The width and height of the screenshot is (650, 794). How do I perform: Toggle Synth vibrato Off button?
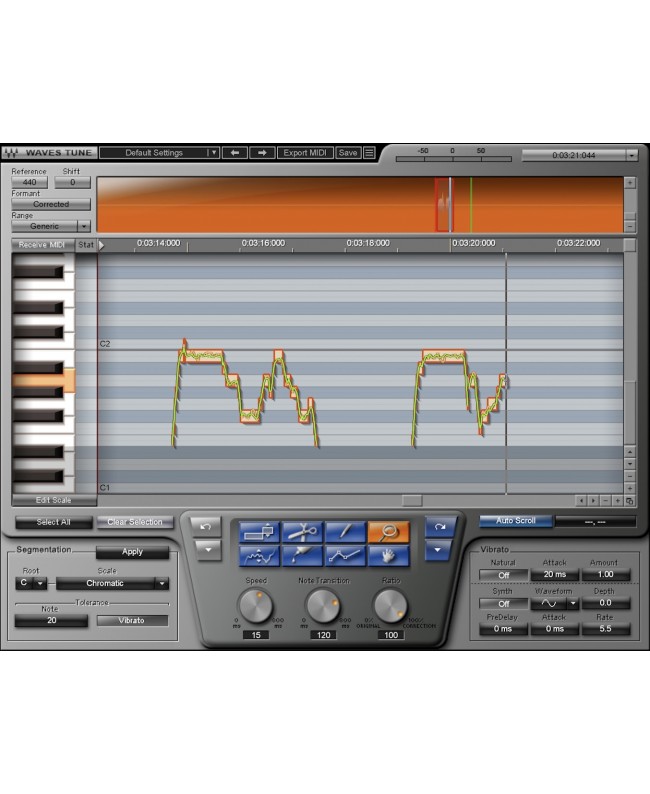click(x=503, y=604)
